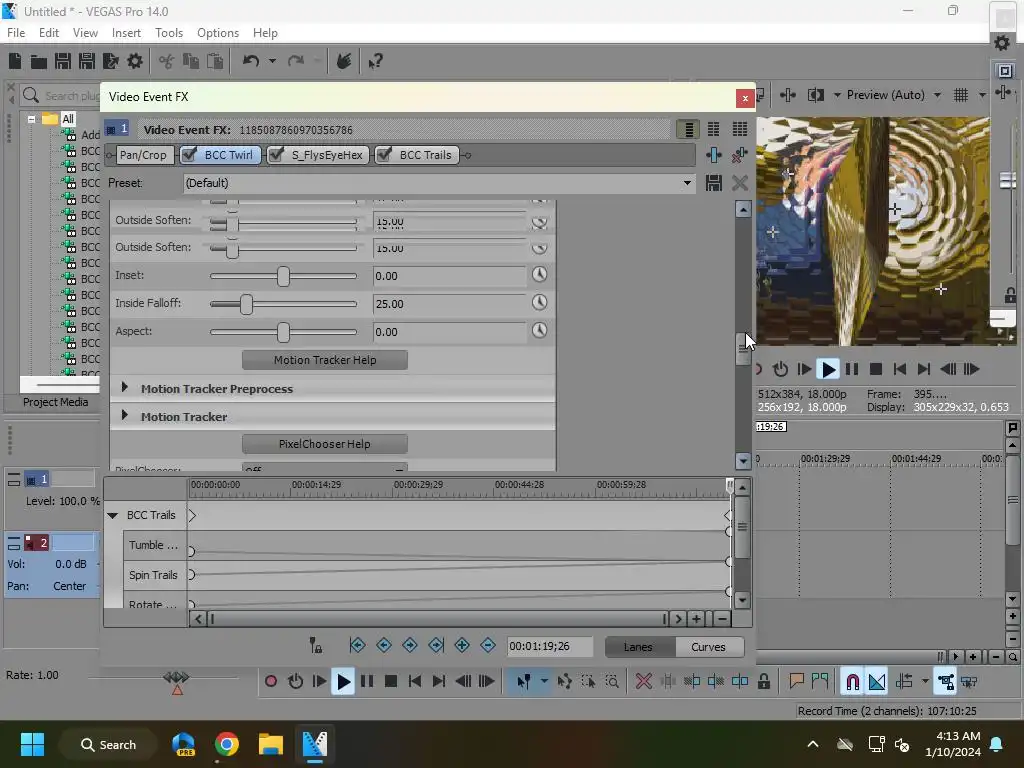Select the Pan/Crop button in FX chain
Viewport: 1024px width, 768px height.
click(143, 155)
